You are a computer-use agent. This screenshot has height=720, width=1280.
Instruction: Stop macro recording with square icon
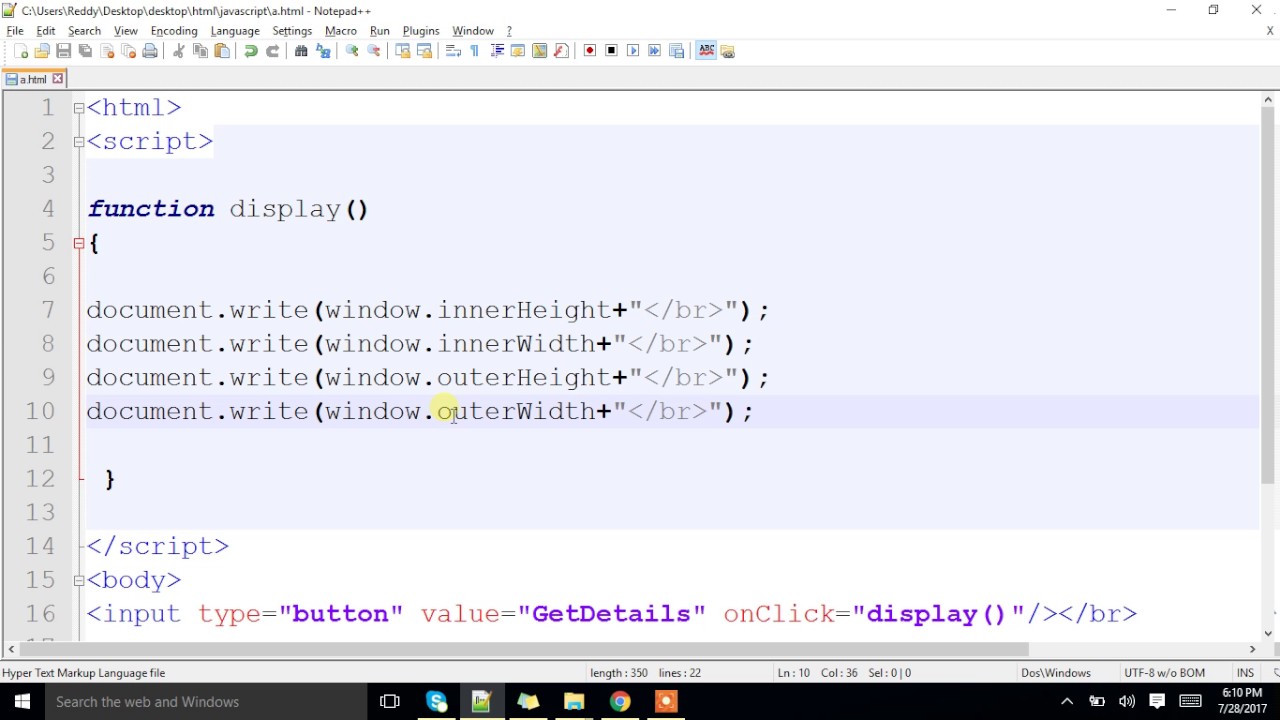tap(611, 51)
